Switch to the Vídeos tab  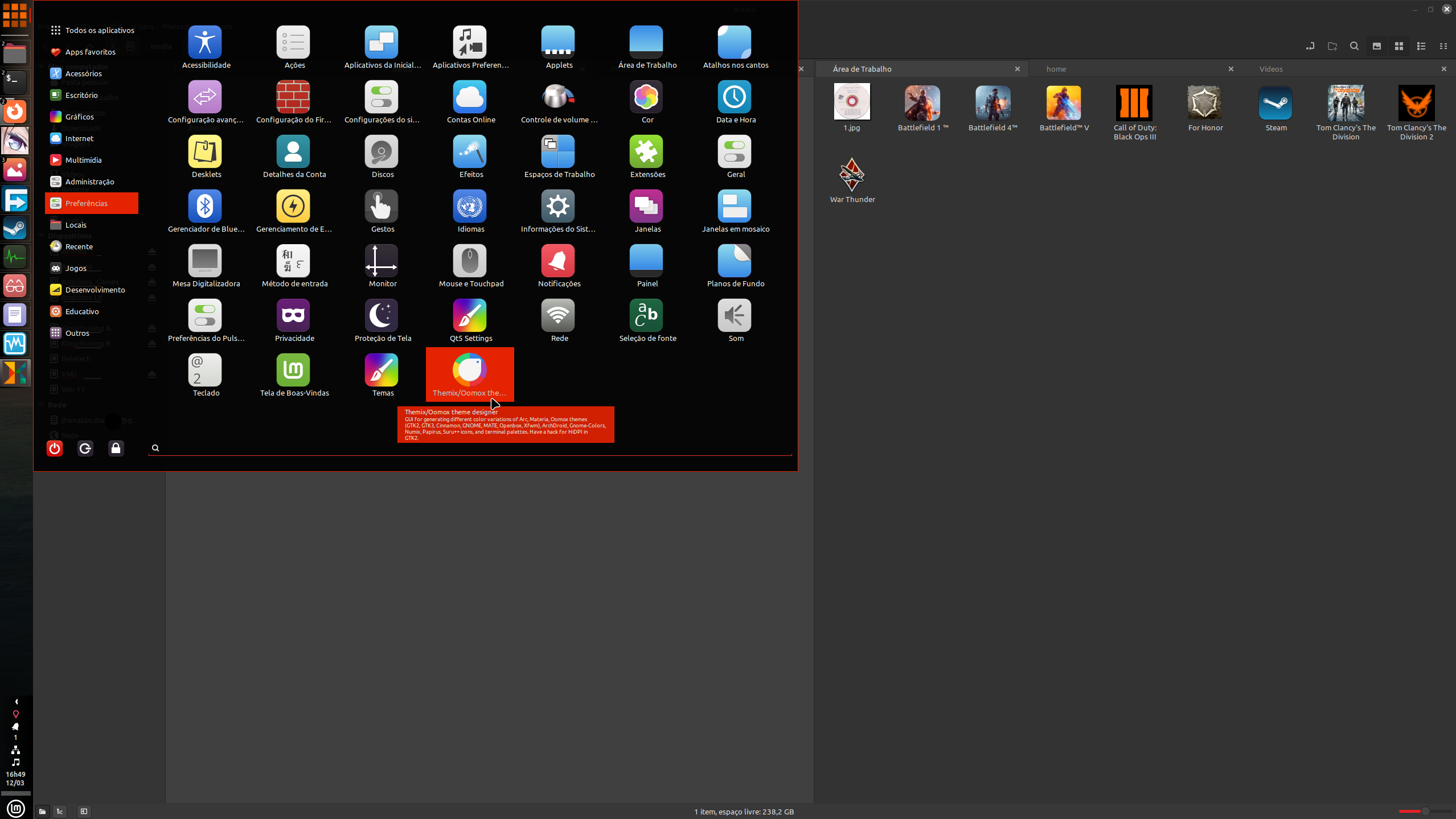1271,69
